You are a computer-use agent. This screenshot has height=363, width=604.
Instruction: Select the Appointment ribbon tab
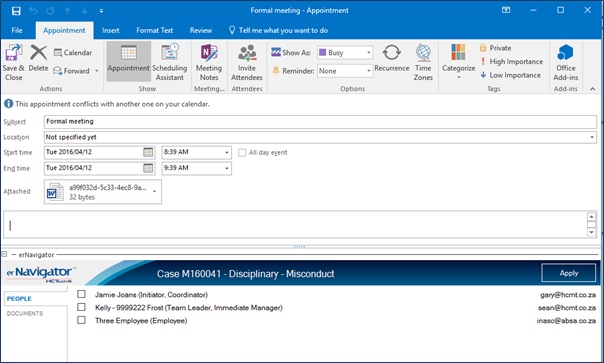(64, 30)
